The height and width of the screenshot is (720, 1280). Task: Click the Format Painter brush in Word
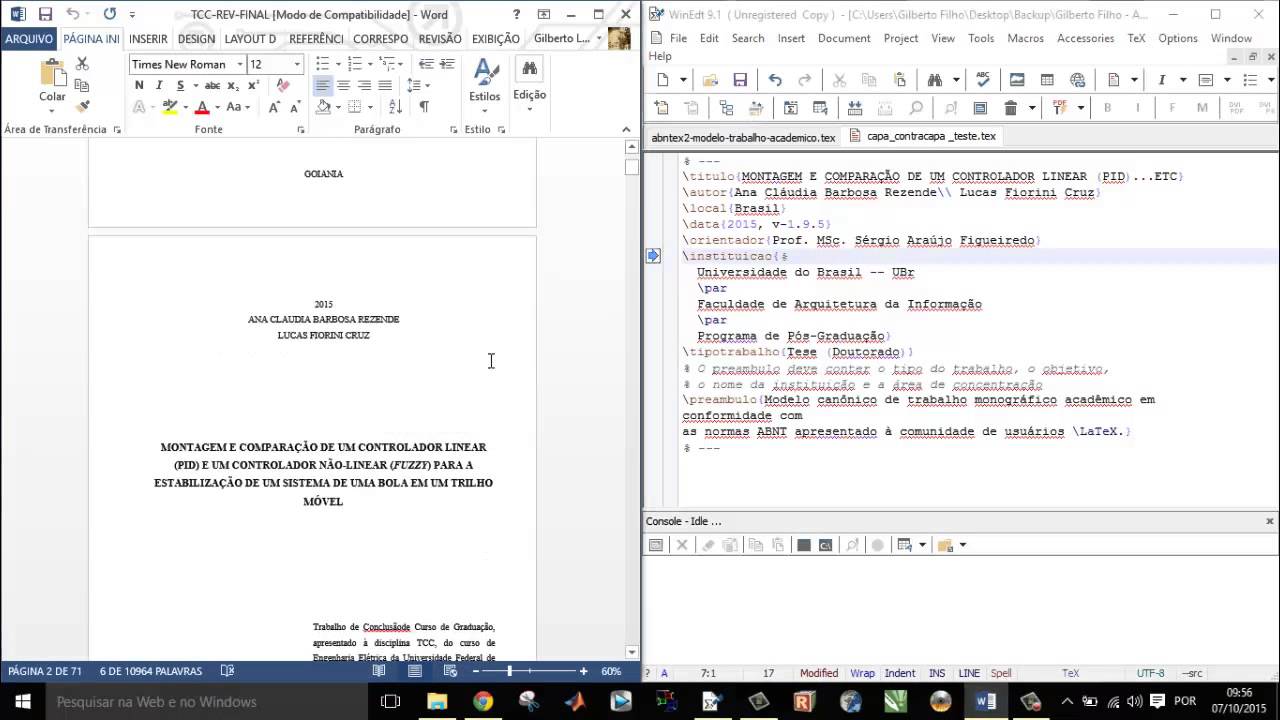82,107
